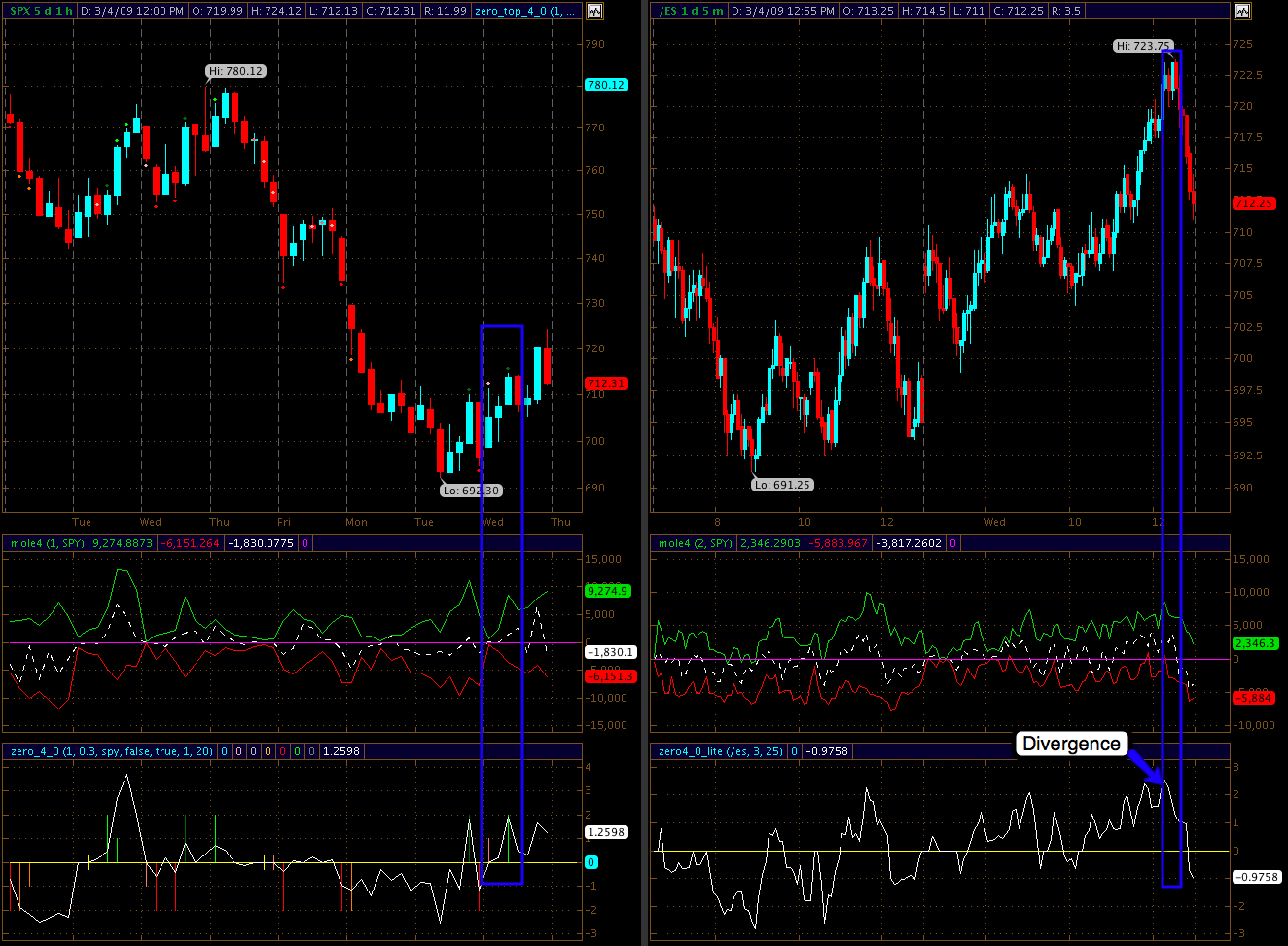The height and width of the screenshot is (946, 1288).
Task: Click the chart settings icon on SPX chart
Action: 593,12
